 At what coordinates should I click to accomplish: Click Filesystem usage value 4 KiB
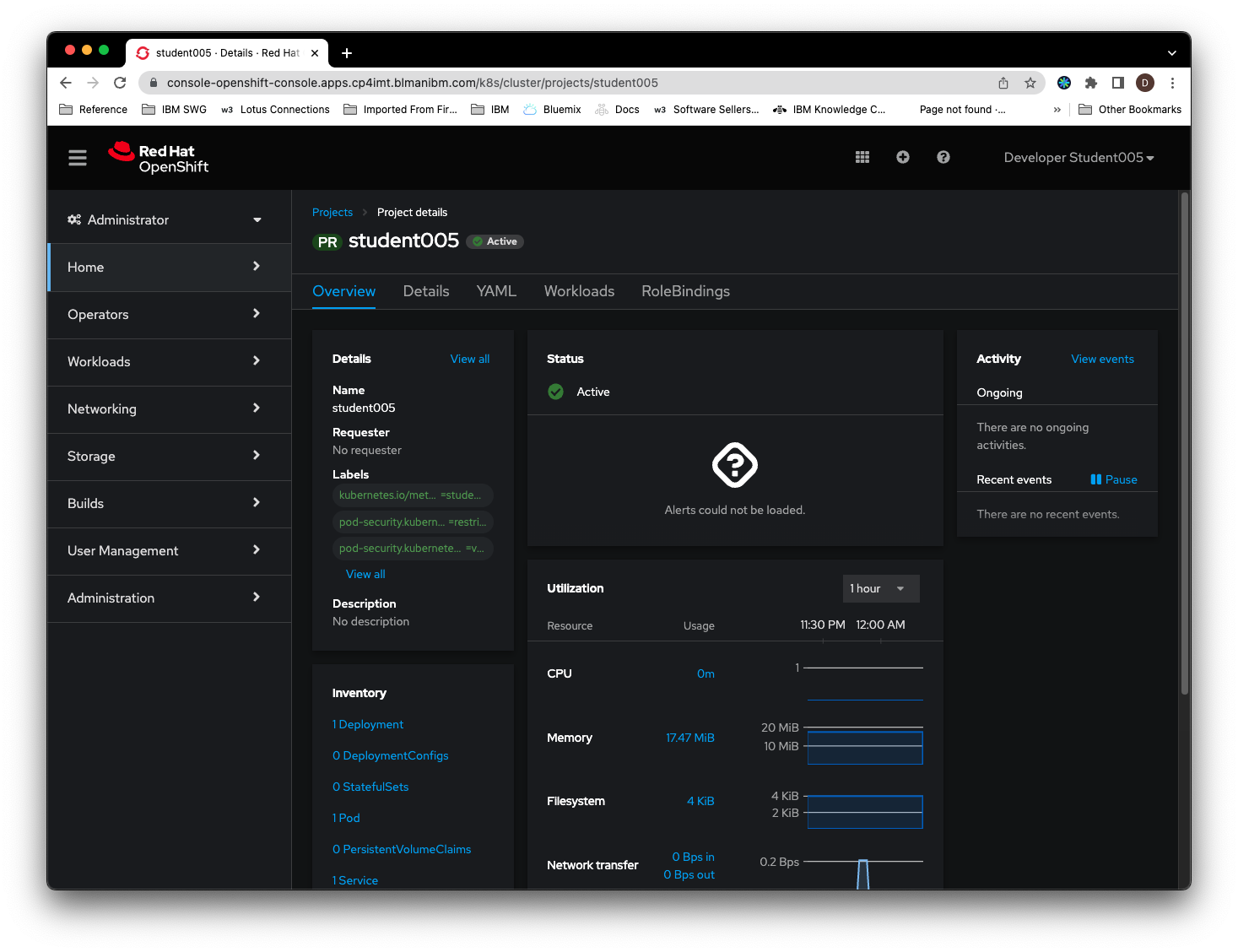pos(700,801)
